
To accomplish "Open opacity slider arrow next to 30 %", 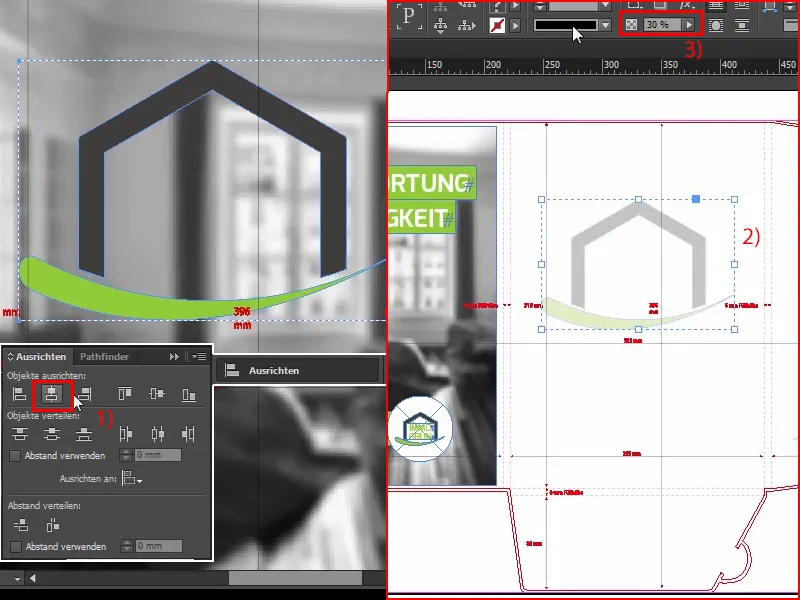I will coord(689,24).
